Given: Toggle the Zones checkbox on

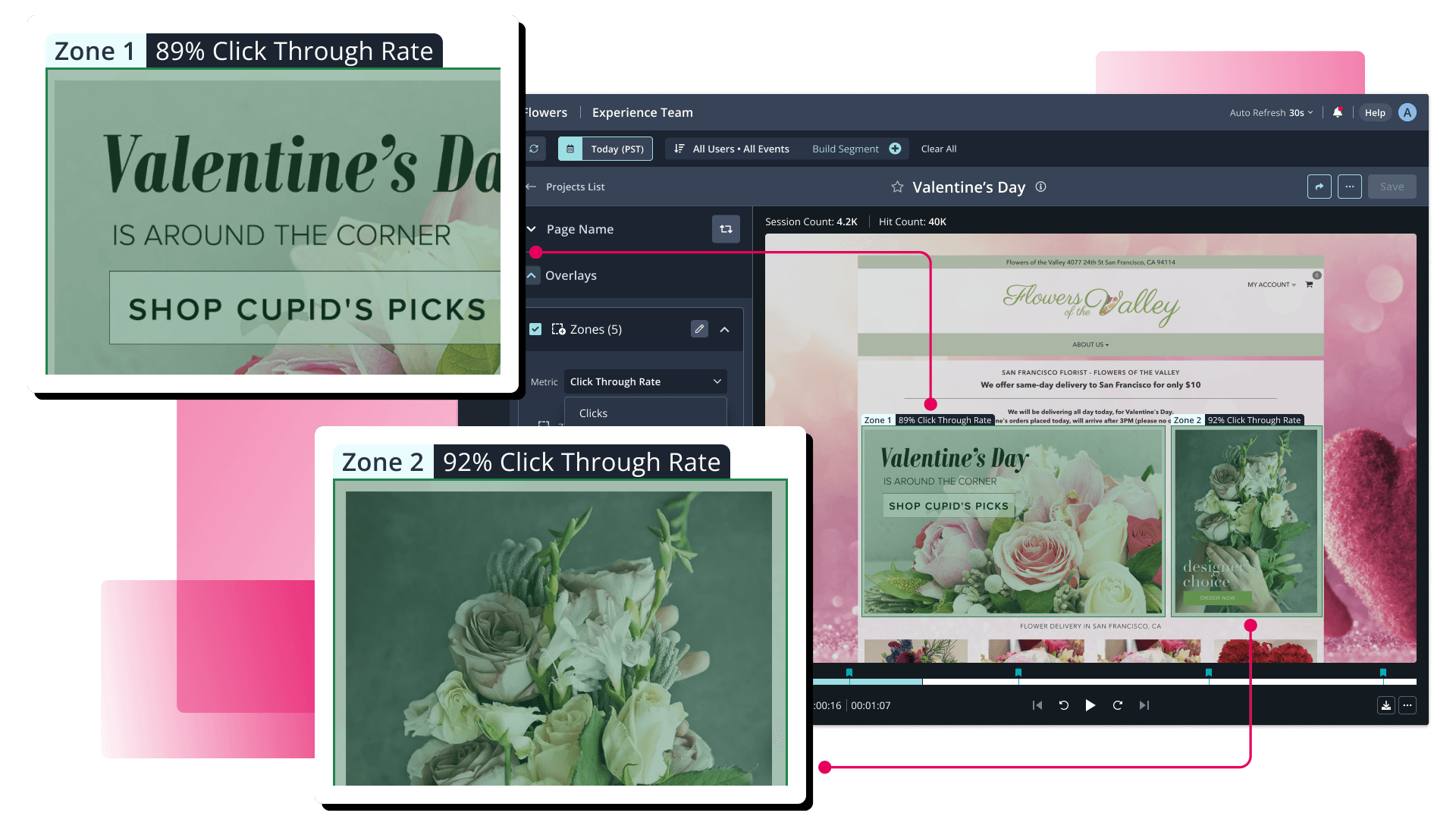Looking at the screenshot, I should (536, 329).
